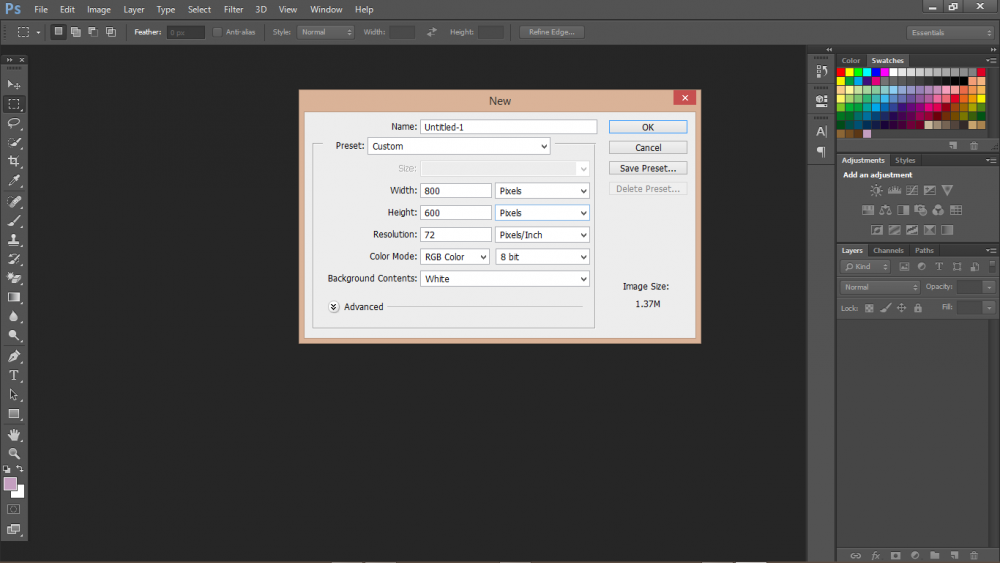Select the Crop tool
Screen dimensions: 1000x563
pyautogui.click(x=14, y=161)
